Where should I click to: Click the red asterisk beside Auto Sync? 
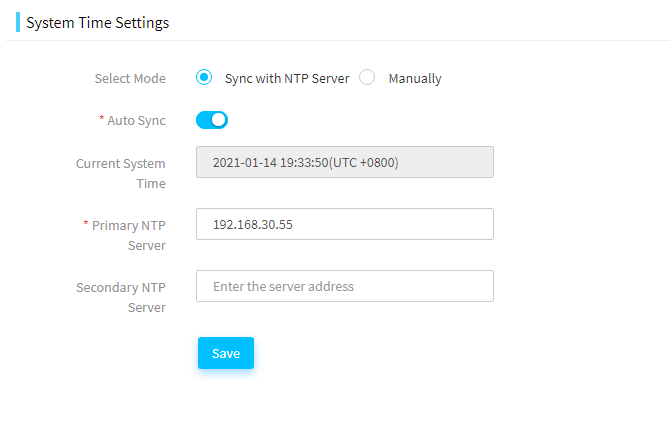pos(102,118)
